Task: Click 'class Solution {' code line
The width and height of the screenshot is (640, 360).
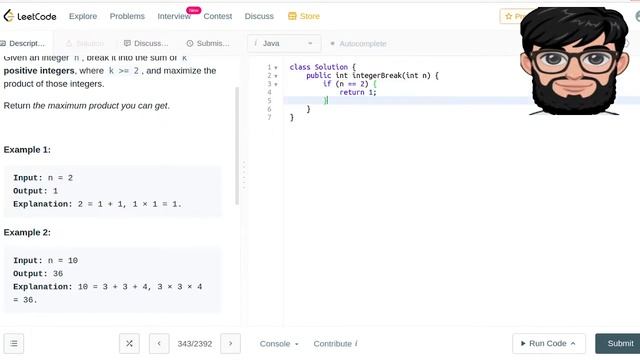Action: click(322, 67)
